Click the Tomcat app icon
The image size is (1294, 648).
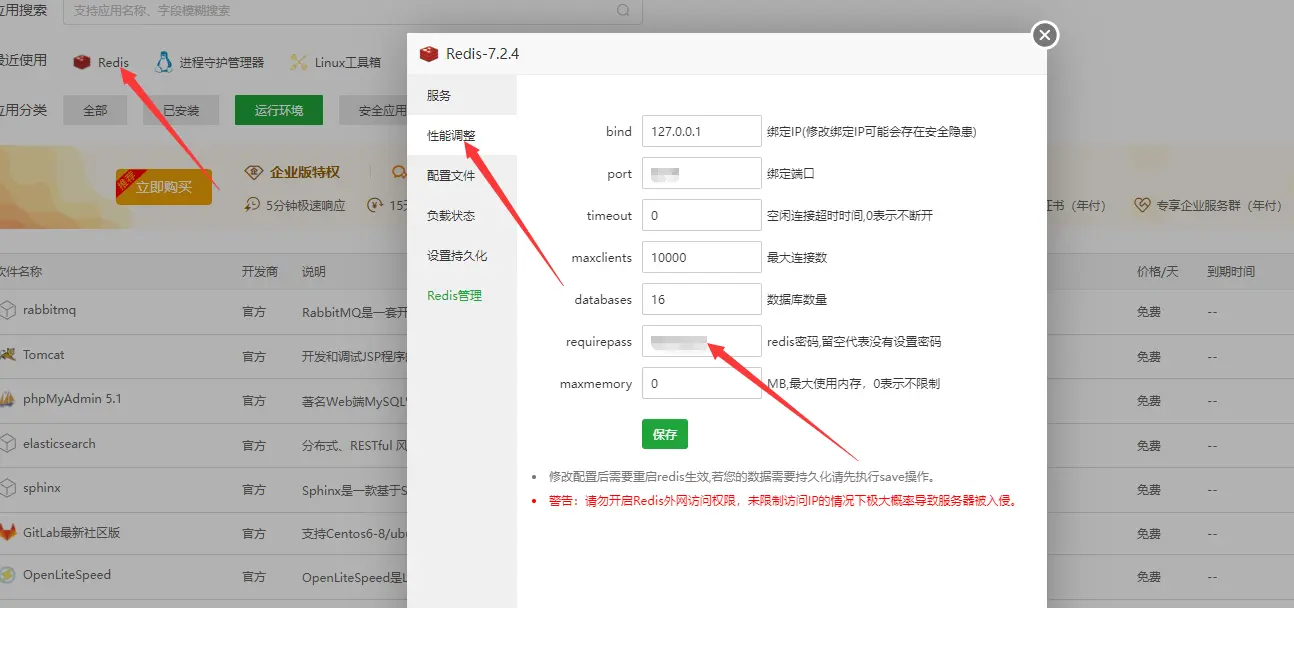(8, 355)
